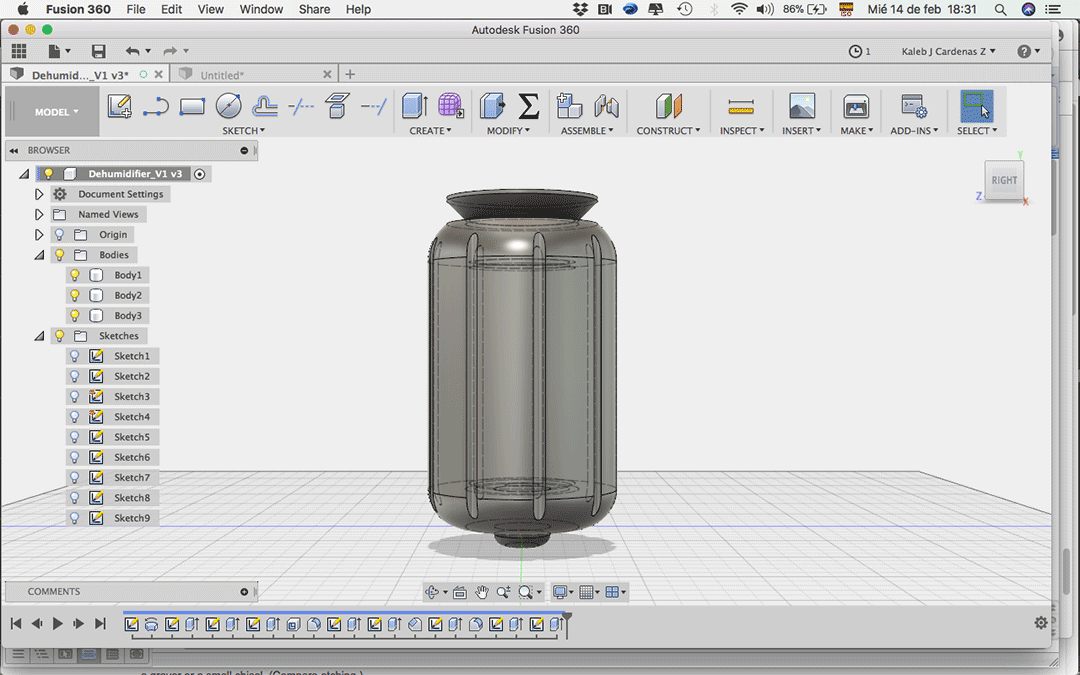The height and width of the screenshot is (675, 1080).
Task: Switch to the Untitled tab
Action: 222,75
